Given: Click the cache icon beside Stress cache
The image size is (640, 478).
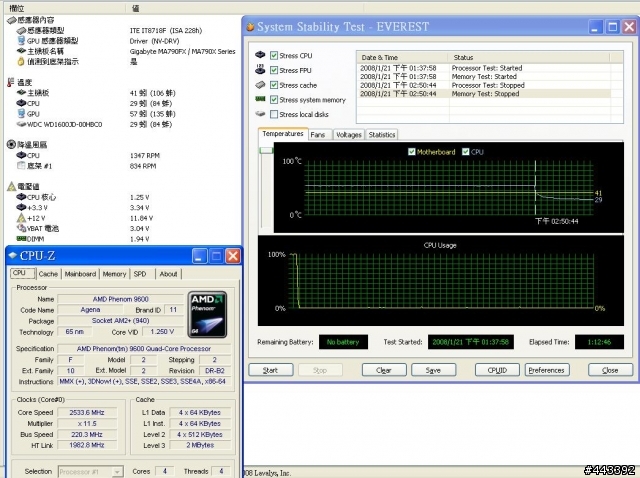Looking at the screenshot, I should click(260, 84).
